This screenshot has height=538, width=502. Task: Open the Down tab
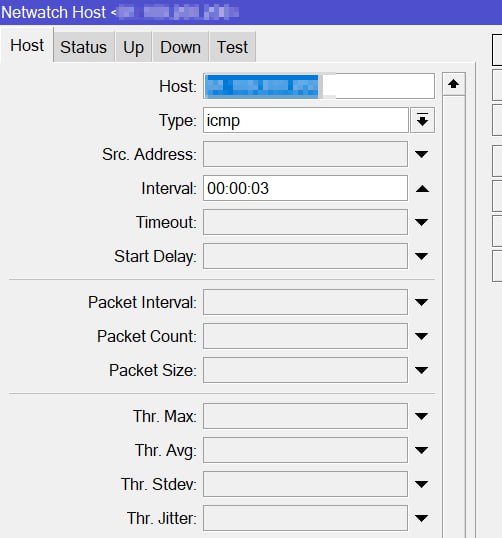tap(180, 47)
